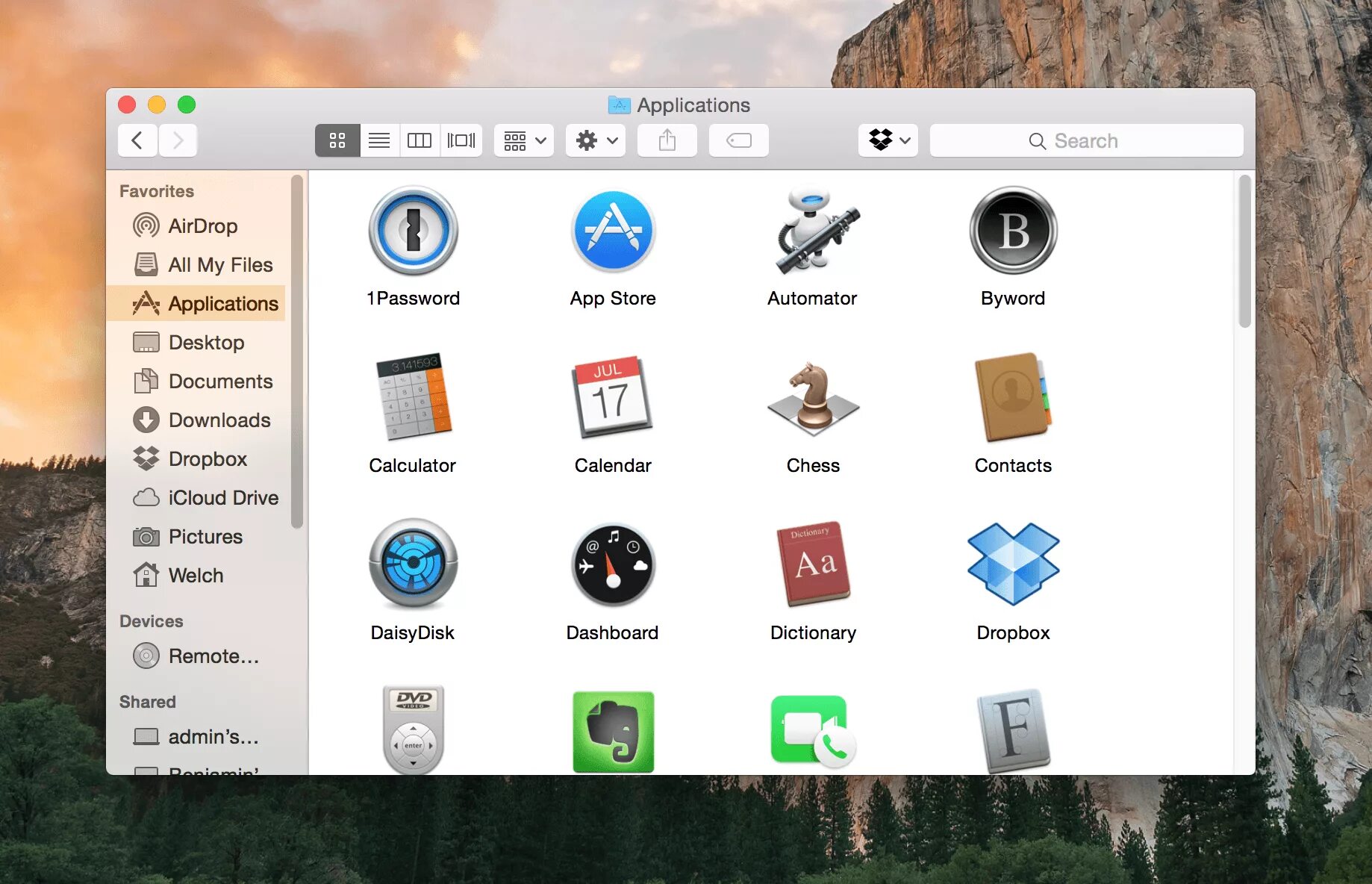Click the Calendar label text

pos(613,465)
